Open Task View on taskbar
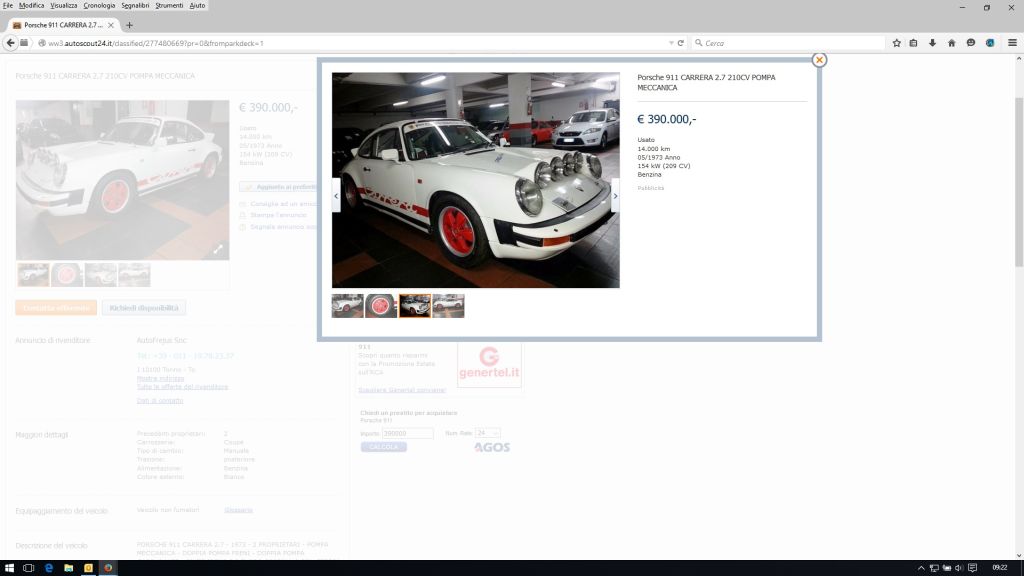The width and height of the screenshot is (1024, 576). [28, 568]
